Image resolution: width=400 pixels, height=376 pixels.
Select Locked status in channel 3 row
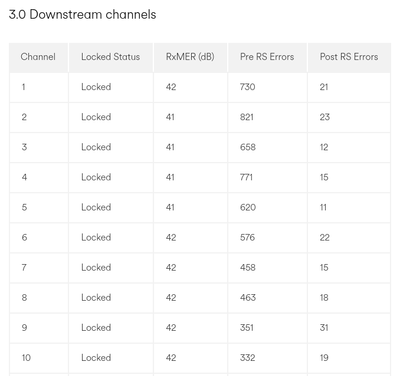[x=96, y=147]
